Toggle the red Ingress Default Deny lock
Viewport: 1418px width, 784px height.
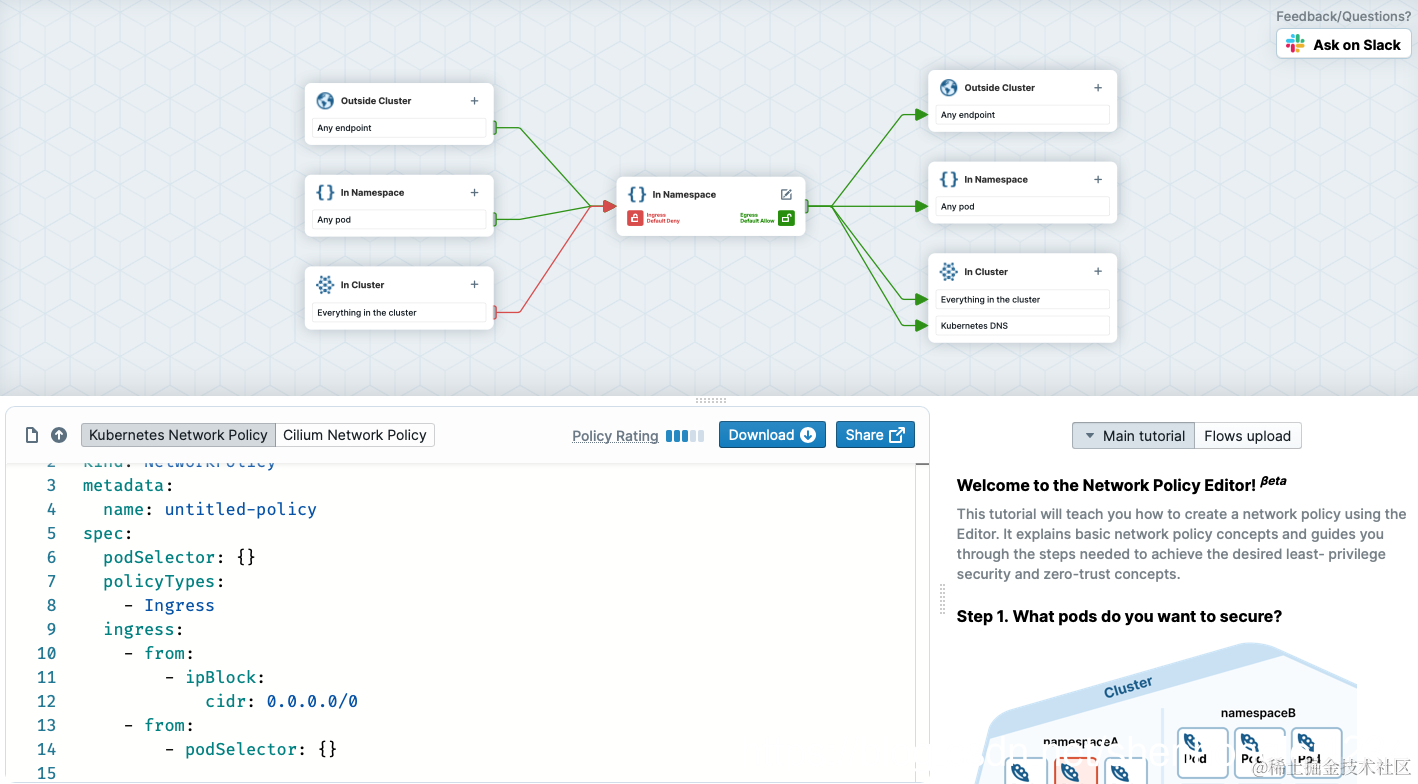click(635, 218)
